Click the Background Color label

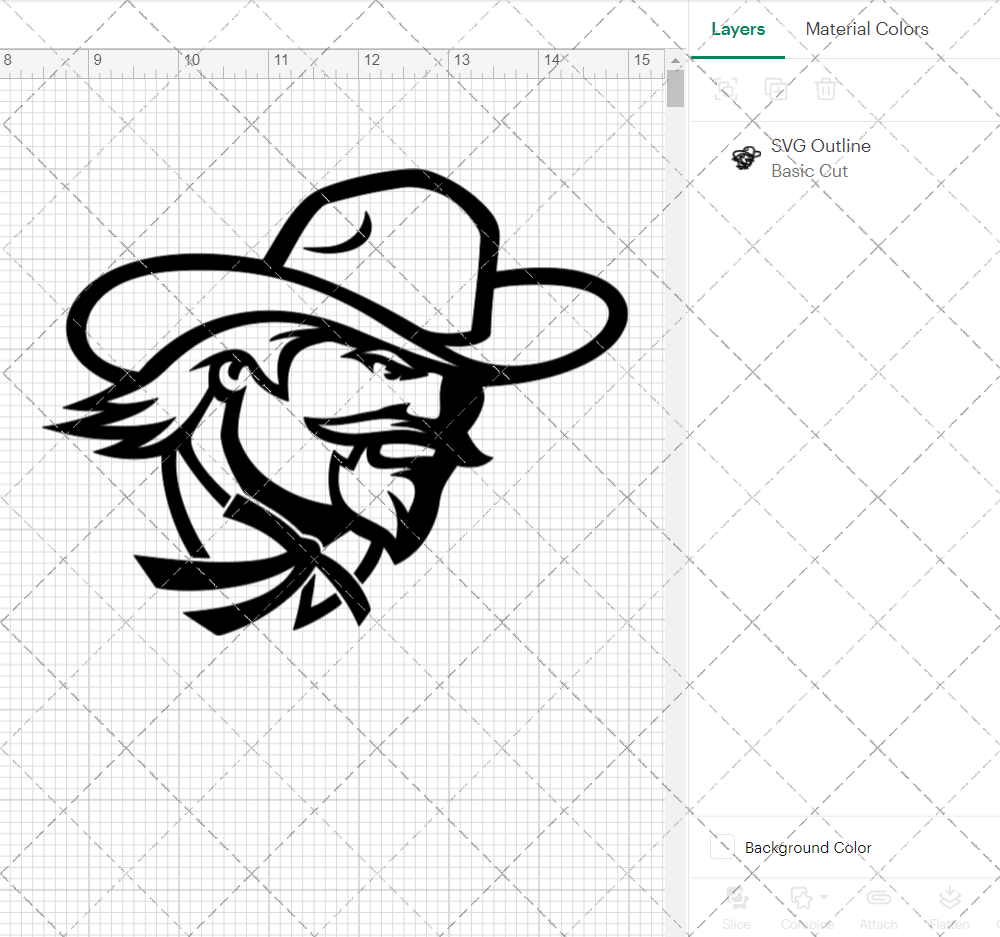tap(808, 848)
